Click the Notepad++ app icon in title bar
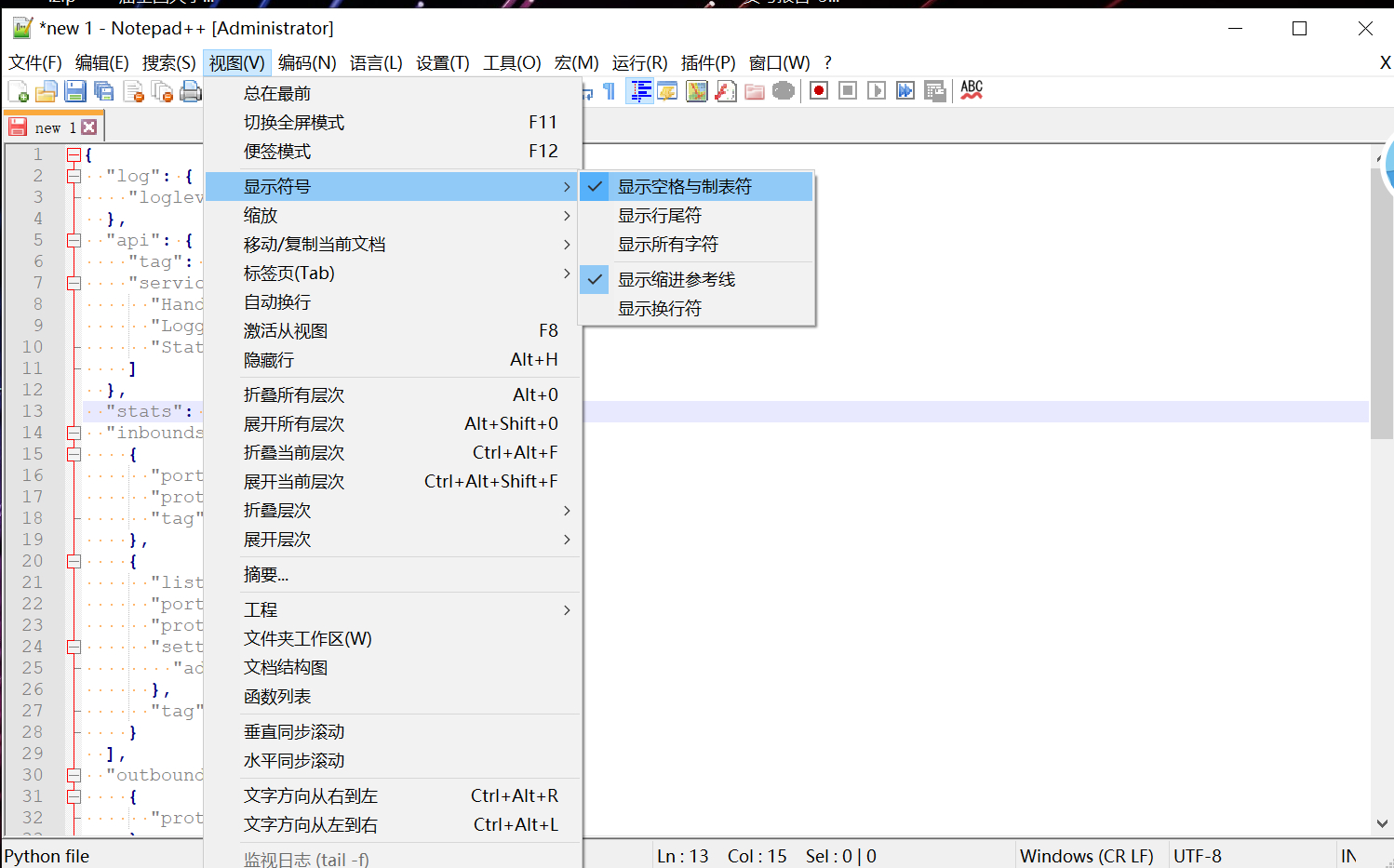This screenshot has height=868, width=1394. (22, 28)
